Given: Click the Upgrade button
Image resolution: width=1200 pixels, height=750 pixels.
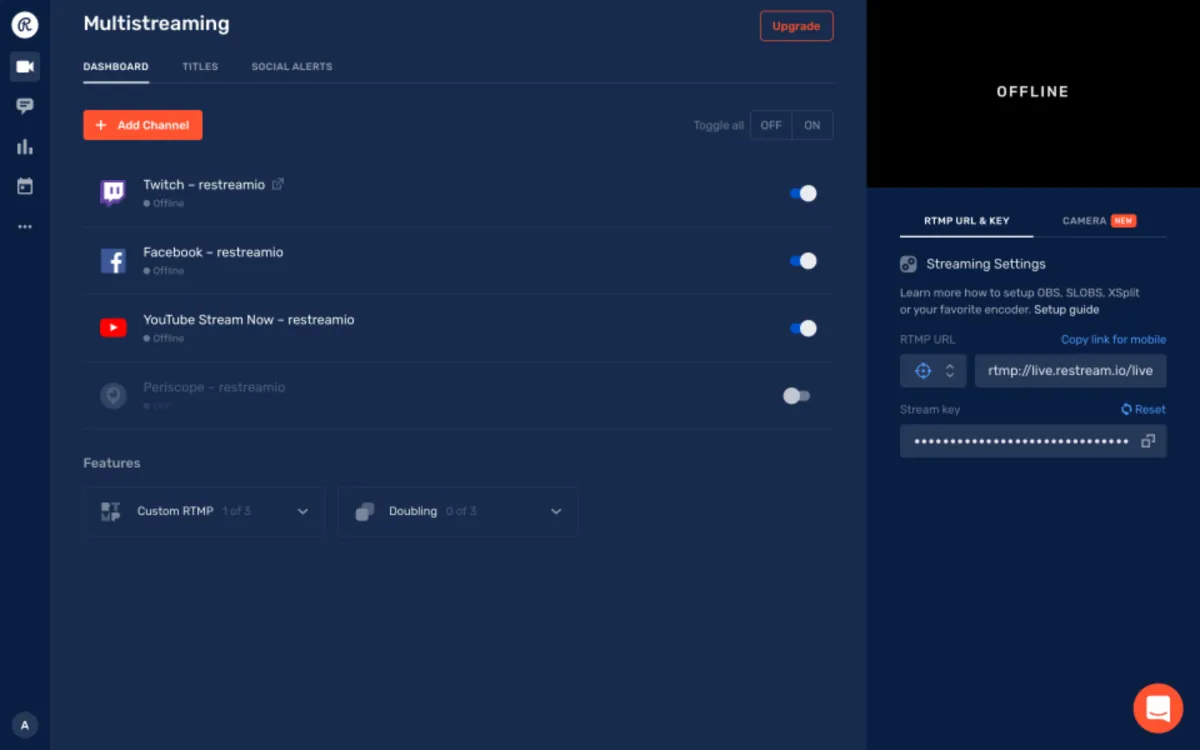Looking at the screenshot, I should click(796, 26).
